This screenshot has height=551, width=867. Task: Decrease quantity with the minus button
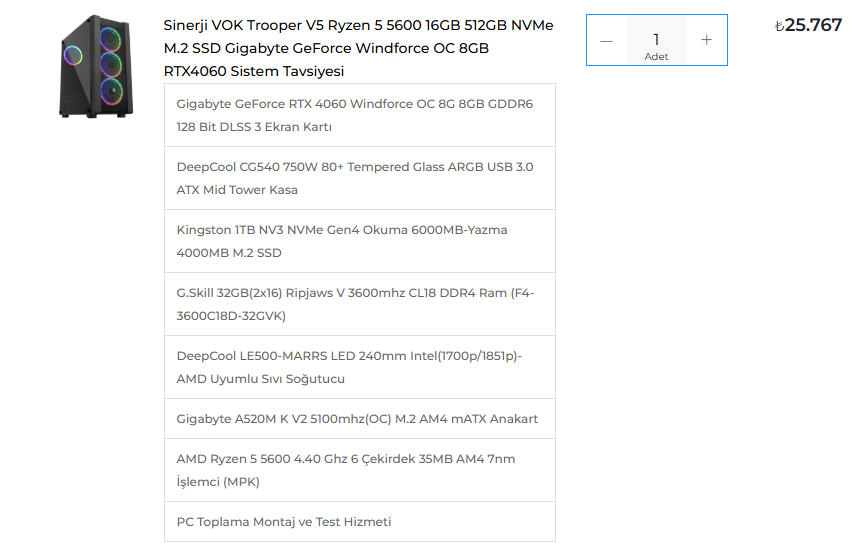click(x=607, y=40)
